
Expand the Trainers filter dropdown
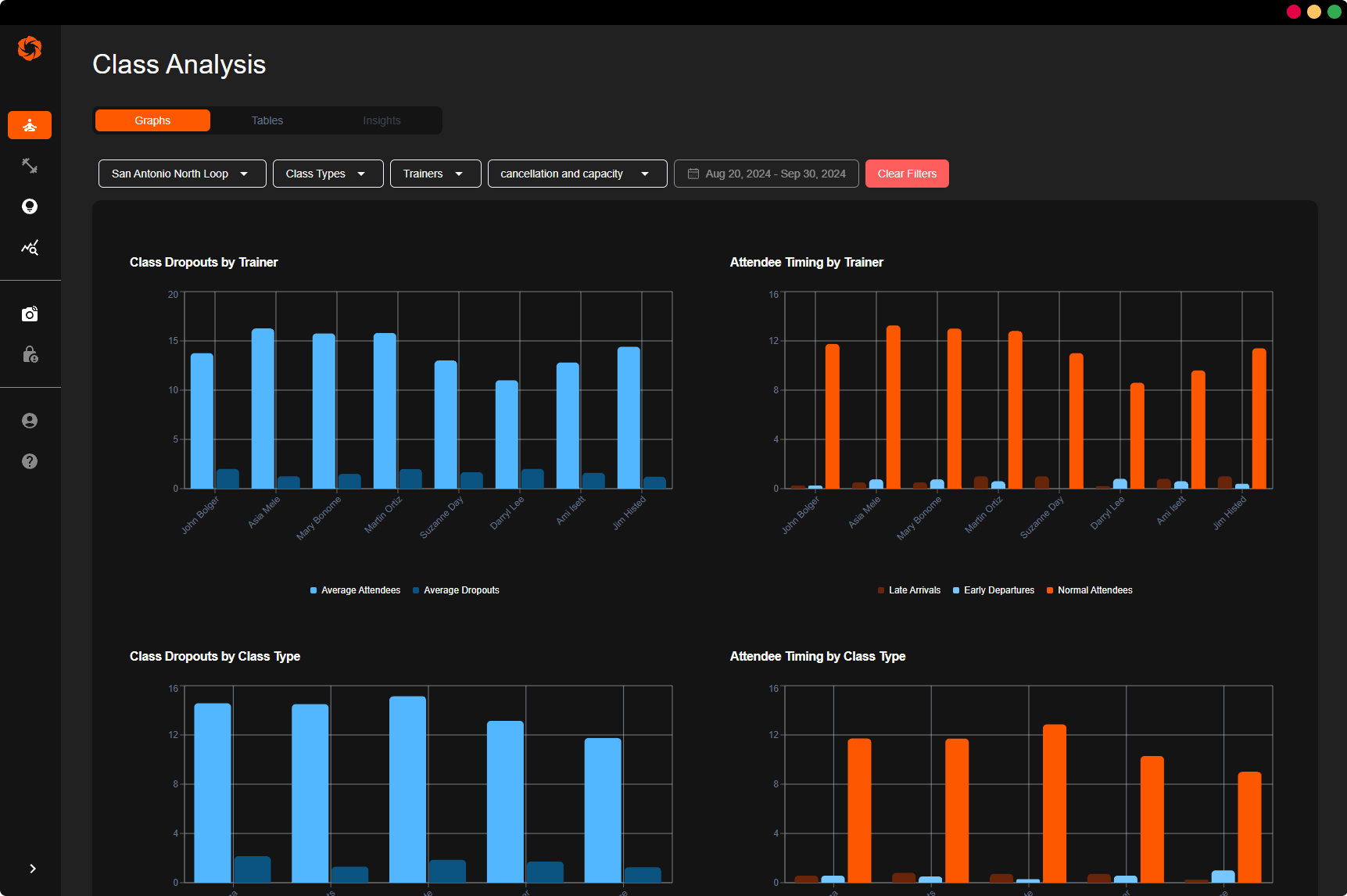pos(435,174)
